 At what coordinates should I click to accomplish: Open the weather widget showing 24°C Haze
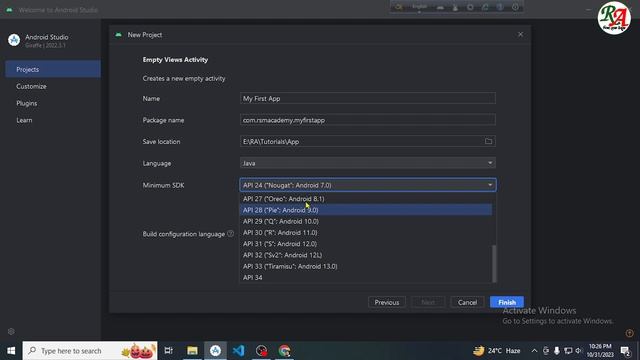(497, 351)
